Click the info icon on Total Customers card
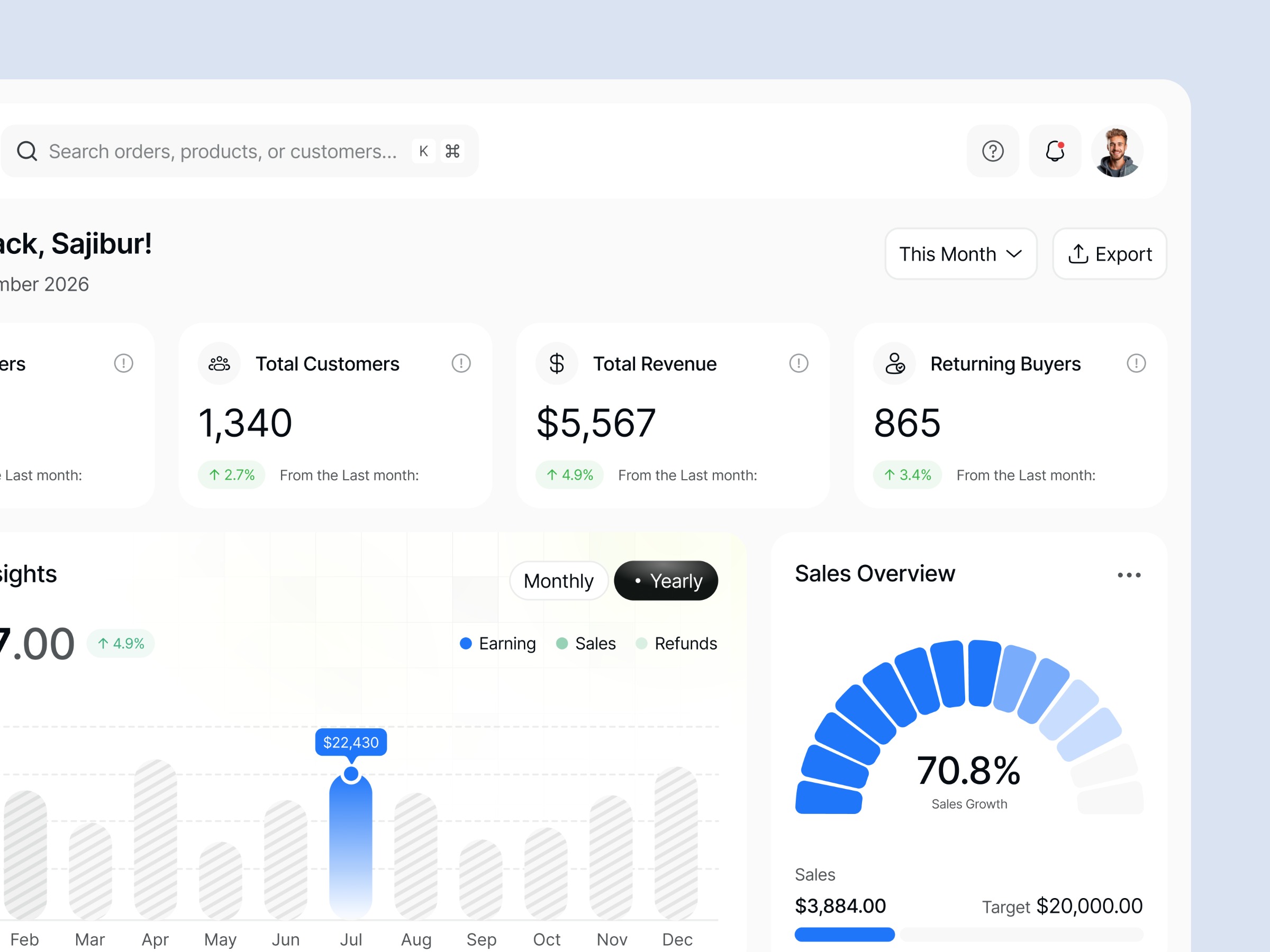Image resolution: width=1270 pixels, height=952 pixels. pyautogui.click(x=461, y=363)
